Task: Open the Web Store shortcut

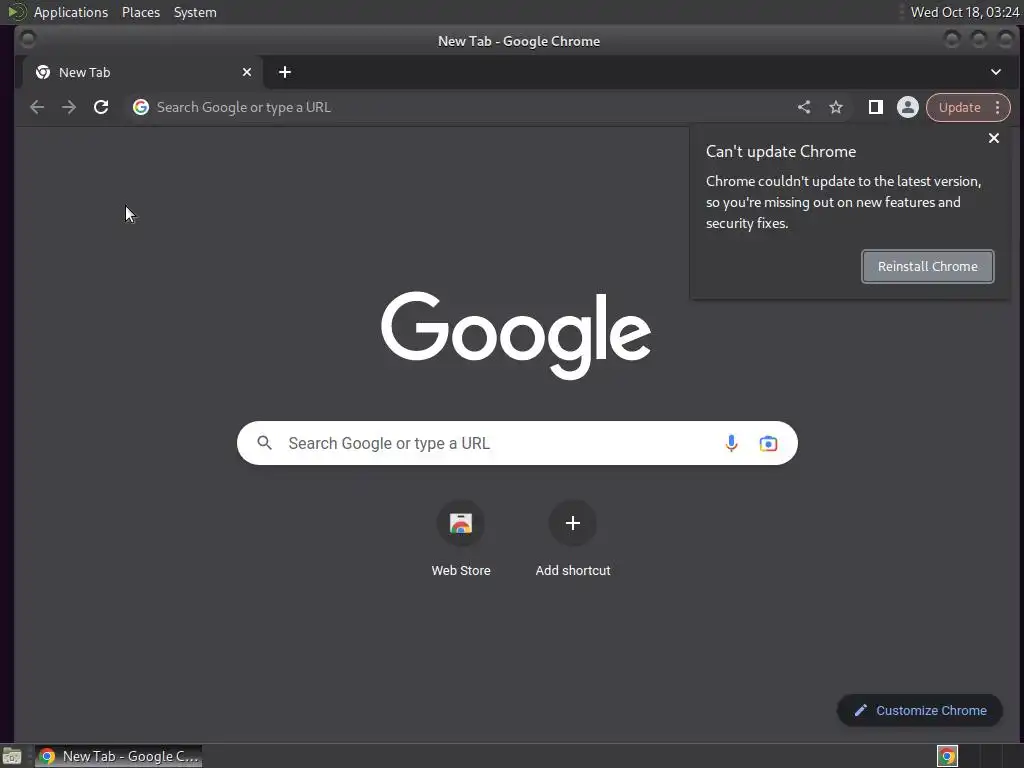Action: point(461,539)
